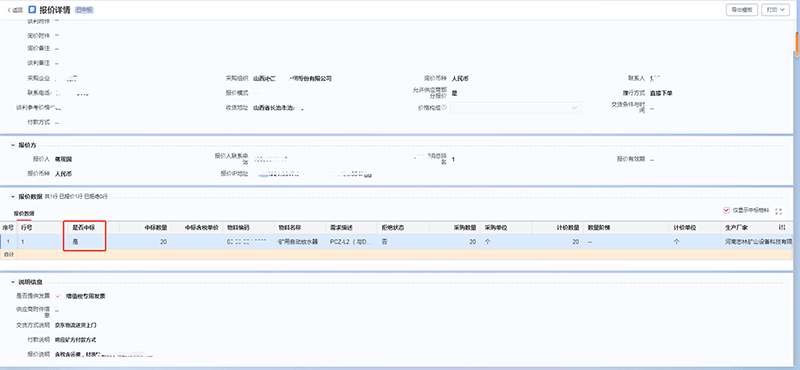Viewport: 800px width, 370px height.
Task: Collapse the 报价数据 section
Action: [x=13, y=196]
